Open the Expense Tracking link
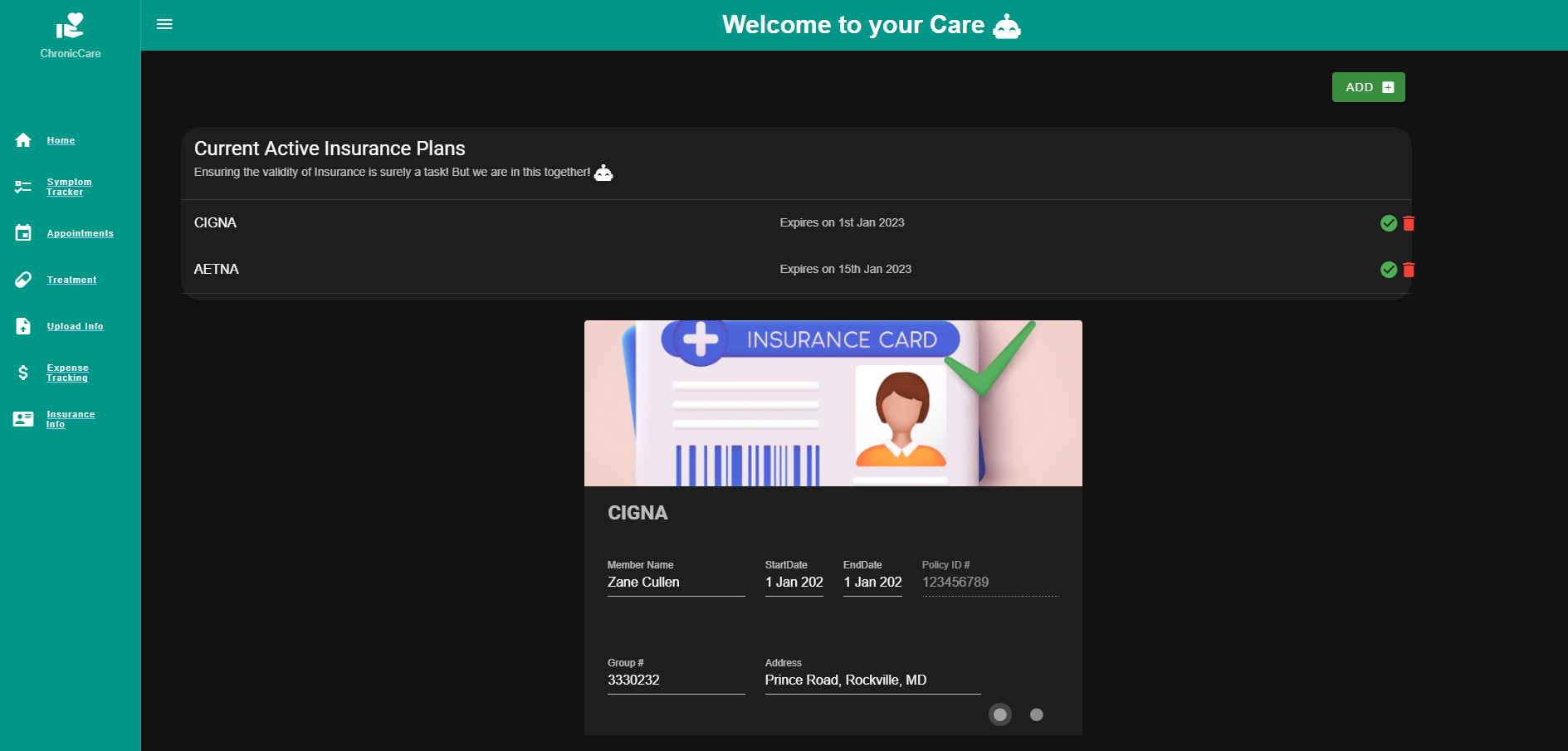The width and height of the screenshot is (1568, 751). [67, 373]
